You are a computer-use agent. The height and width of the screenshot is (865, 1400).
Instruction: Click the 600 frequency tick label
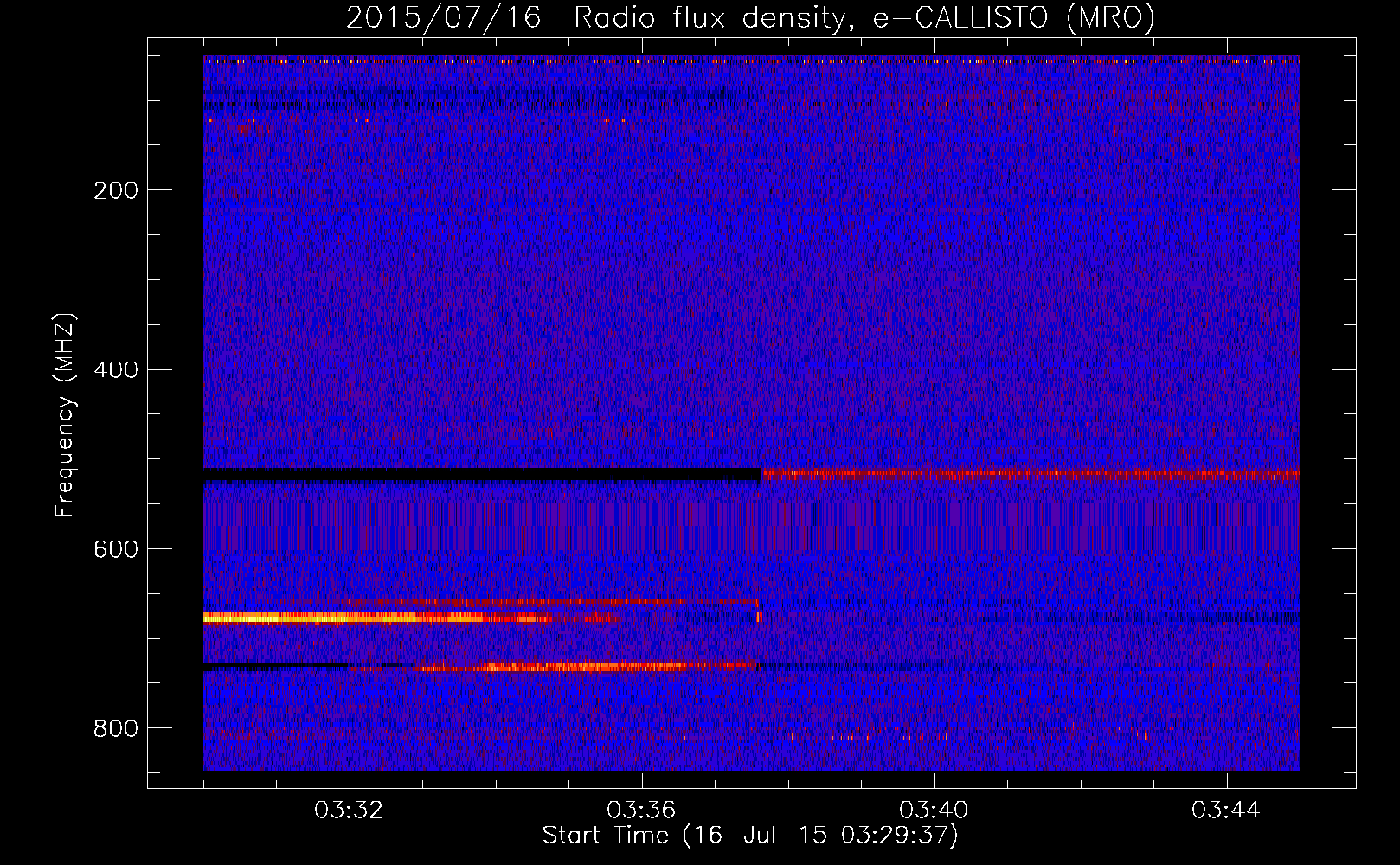116,549
